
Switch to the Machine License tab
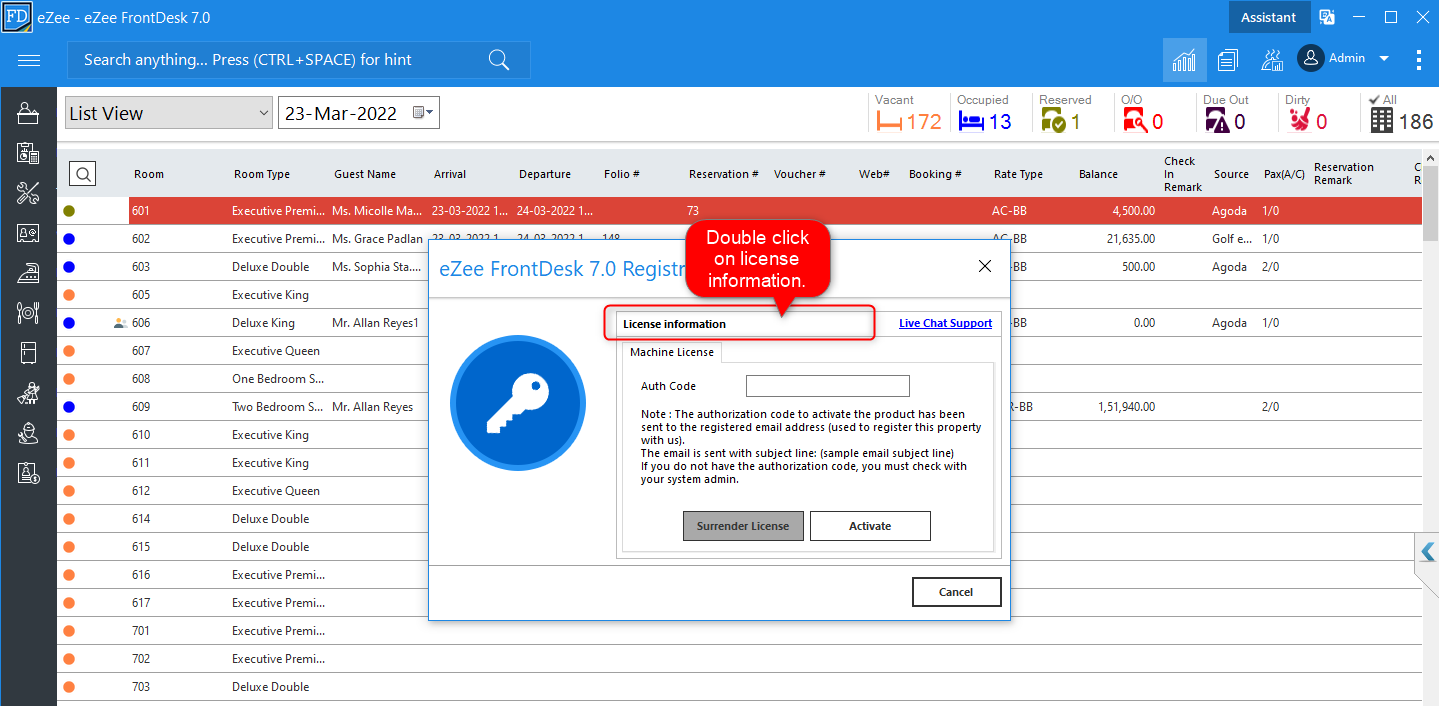tap(672, 352)
